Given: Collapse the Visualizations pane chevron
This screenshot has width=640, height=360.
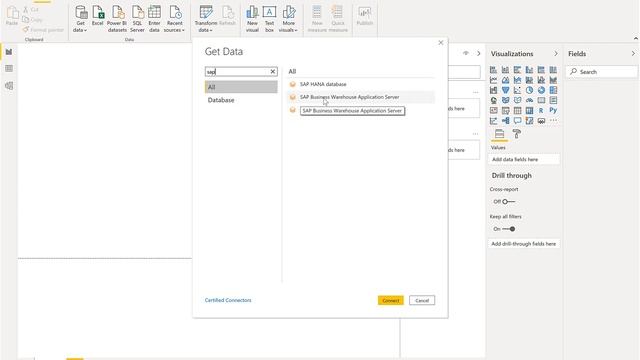Looking at the screenshot, I should pyautogui.click(x=556, y=54).
